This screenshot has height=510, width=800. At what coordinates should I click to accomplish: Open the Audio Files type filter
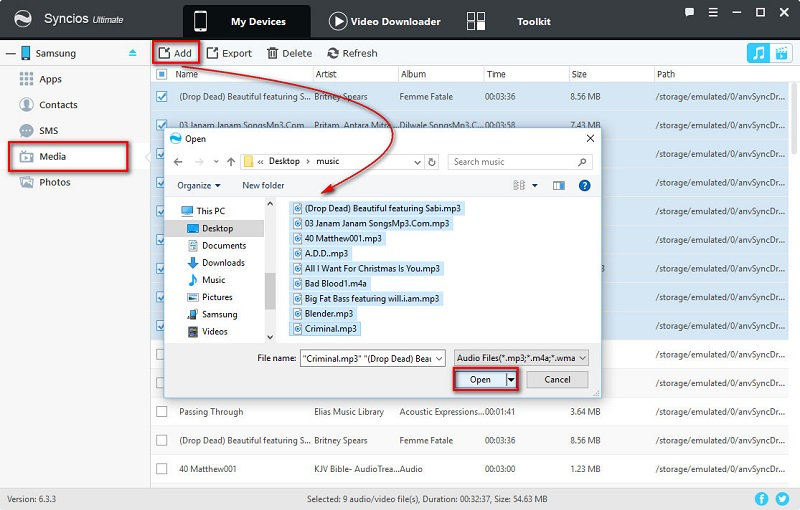tap(521, 358)
